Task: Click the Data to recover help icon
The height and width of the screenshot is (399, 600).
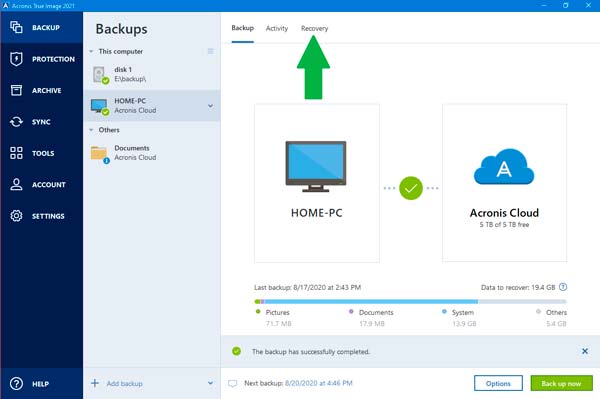Action: tap(563, 287)
